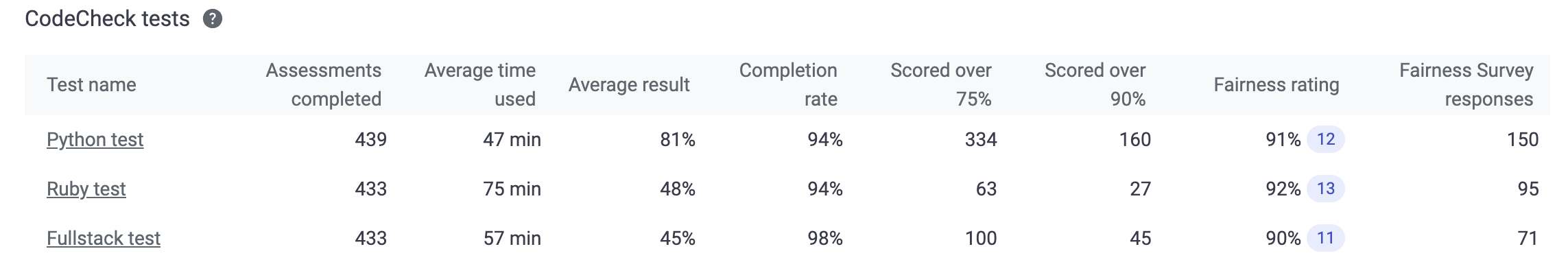Sort by Scored over 75% column header
Viewport: 1568px width, 262px height.
(941, 85)
